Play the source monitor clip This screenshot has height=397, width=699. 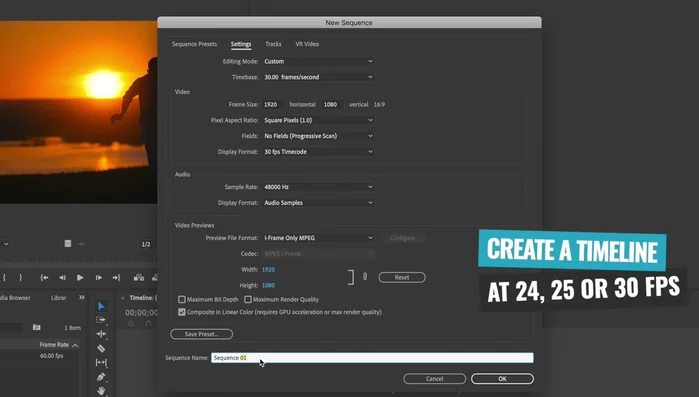click(x=80, y=277)
